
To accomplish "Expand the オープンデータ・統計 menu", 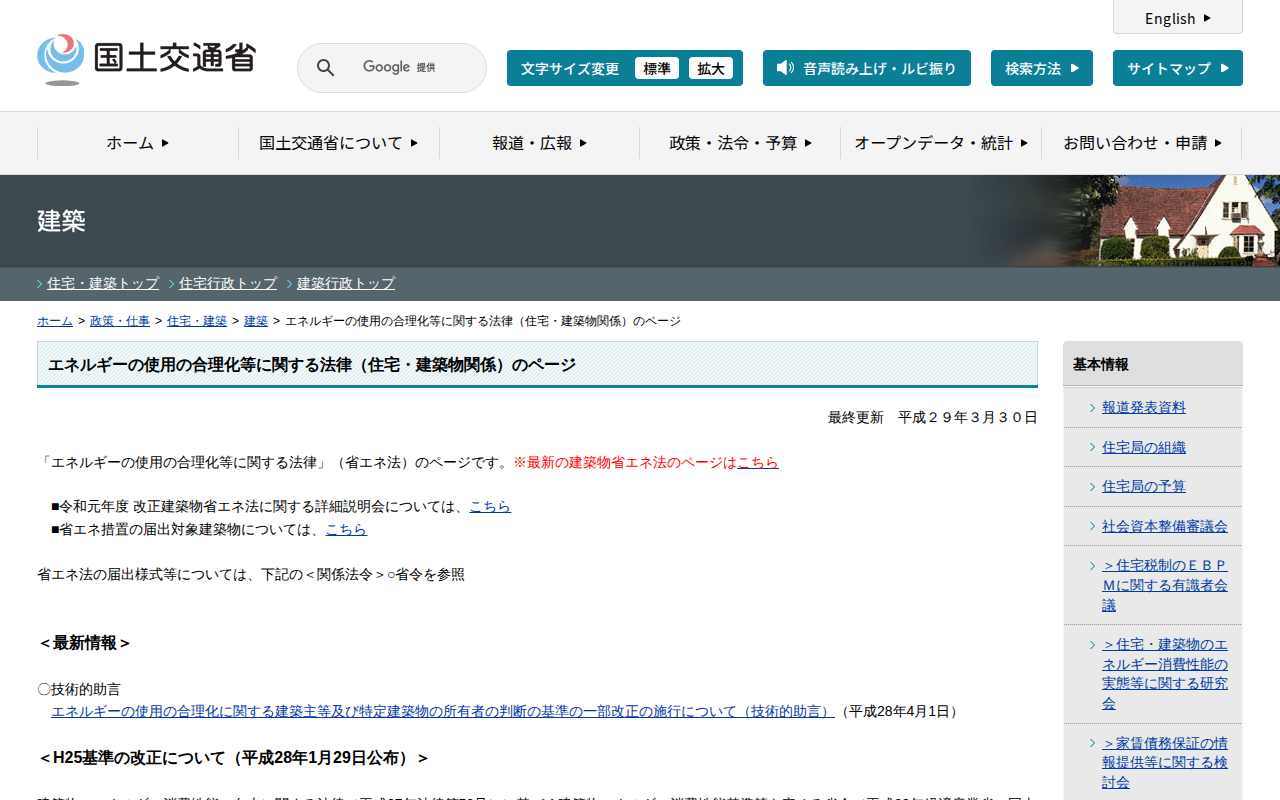I will pyautogui.click(x=940, y=143).
